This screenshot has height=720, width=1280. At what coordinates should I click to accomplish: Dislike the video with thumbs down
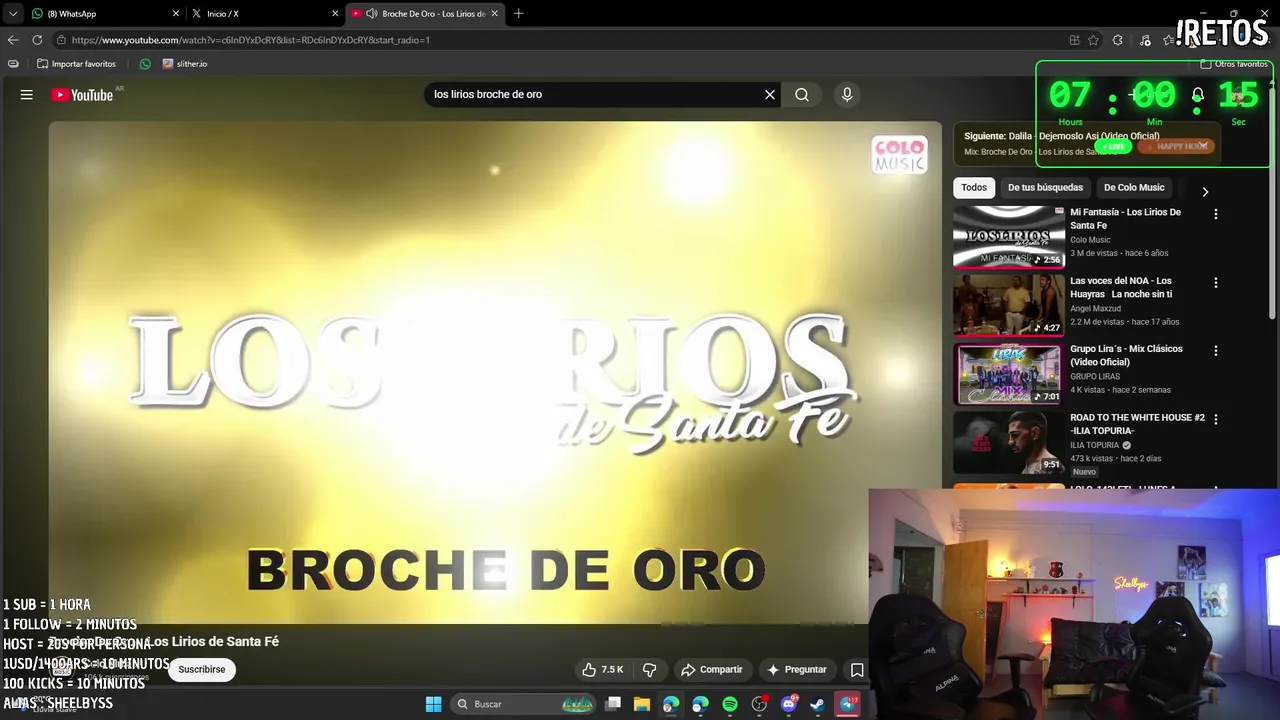coord(649,670)
